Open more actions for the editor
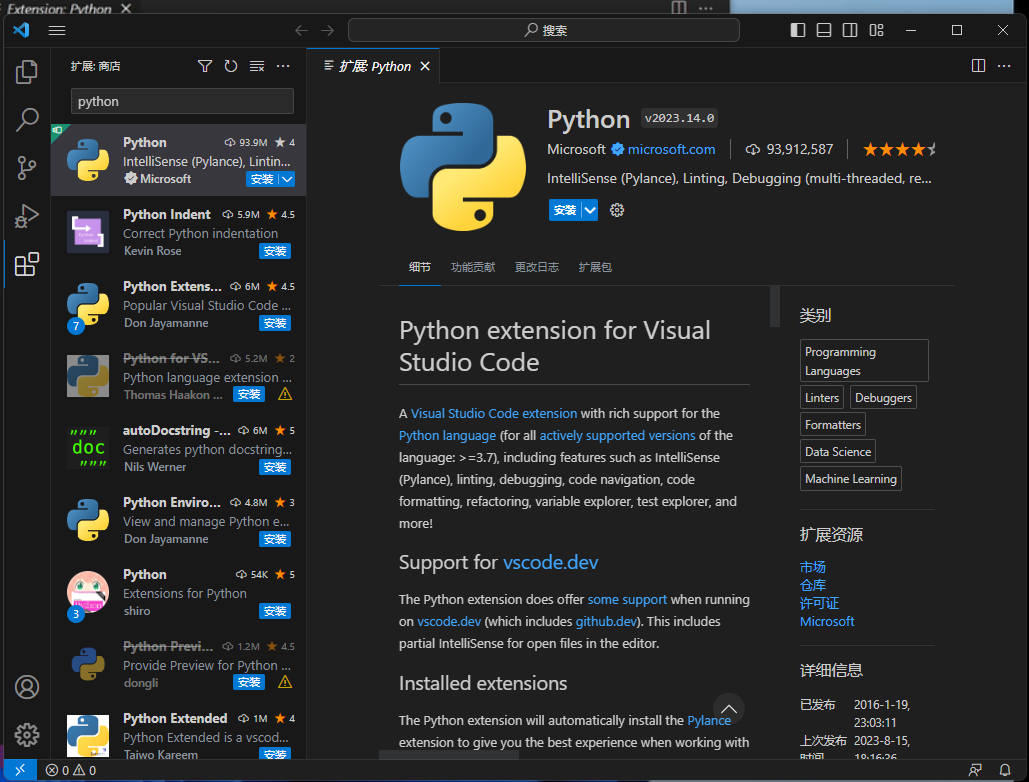1029x782 pixels. (x=1004, y=66)
